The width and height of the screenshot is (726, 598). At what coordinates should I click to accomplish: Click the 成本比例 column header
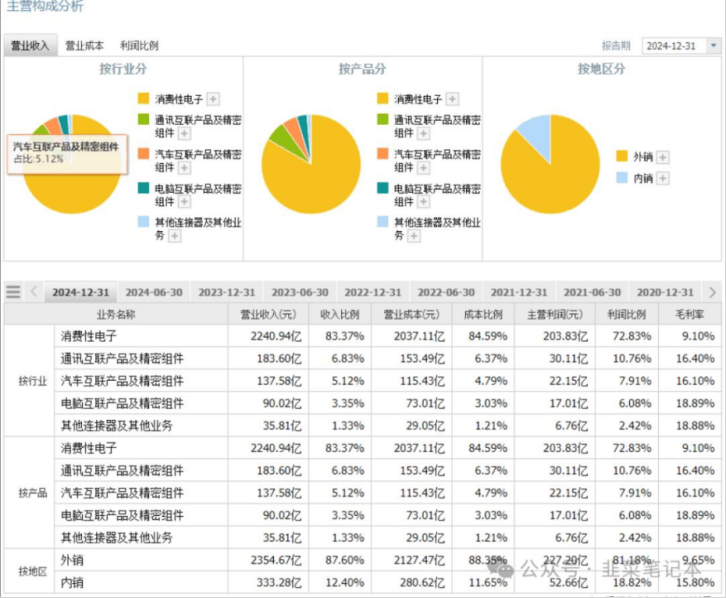483,314
